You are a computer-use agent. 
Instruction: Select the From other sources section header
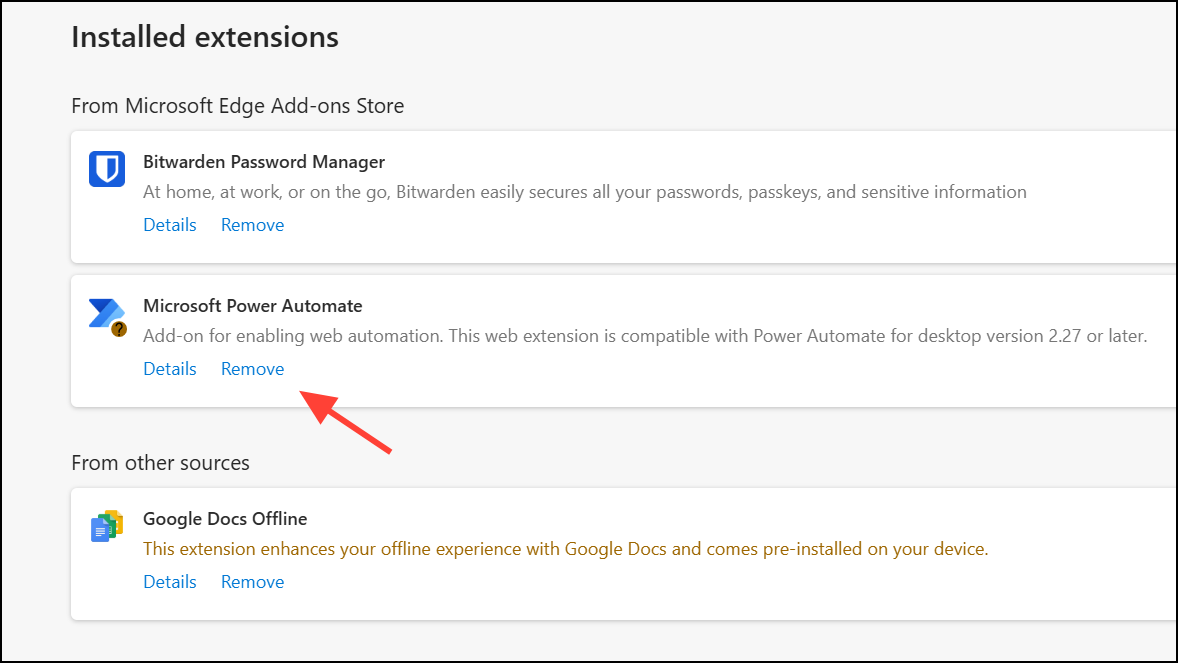[160, 462]
